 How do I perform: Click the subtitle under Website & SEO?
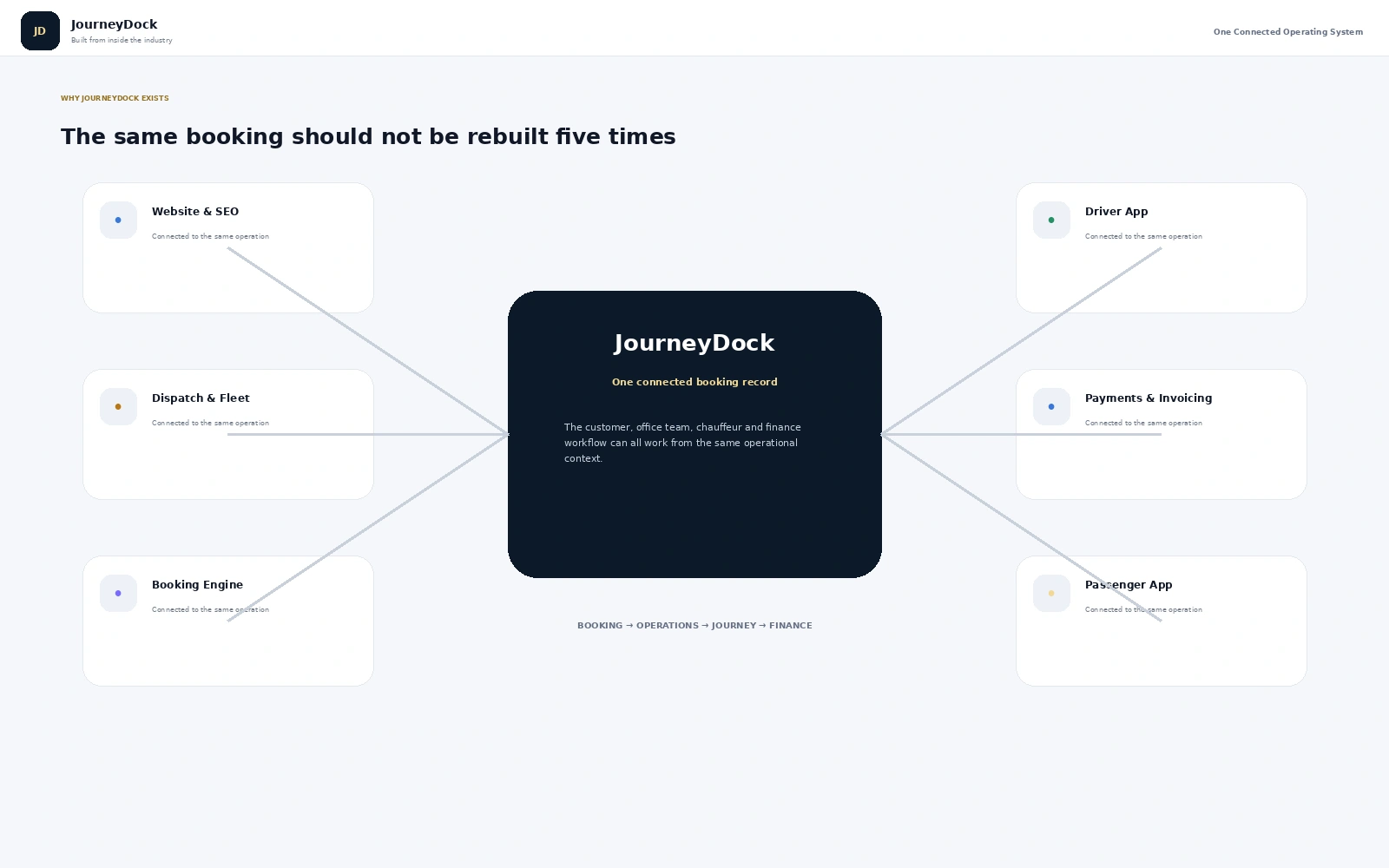[210, 236]
